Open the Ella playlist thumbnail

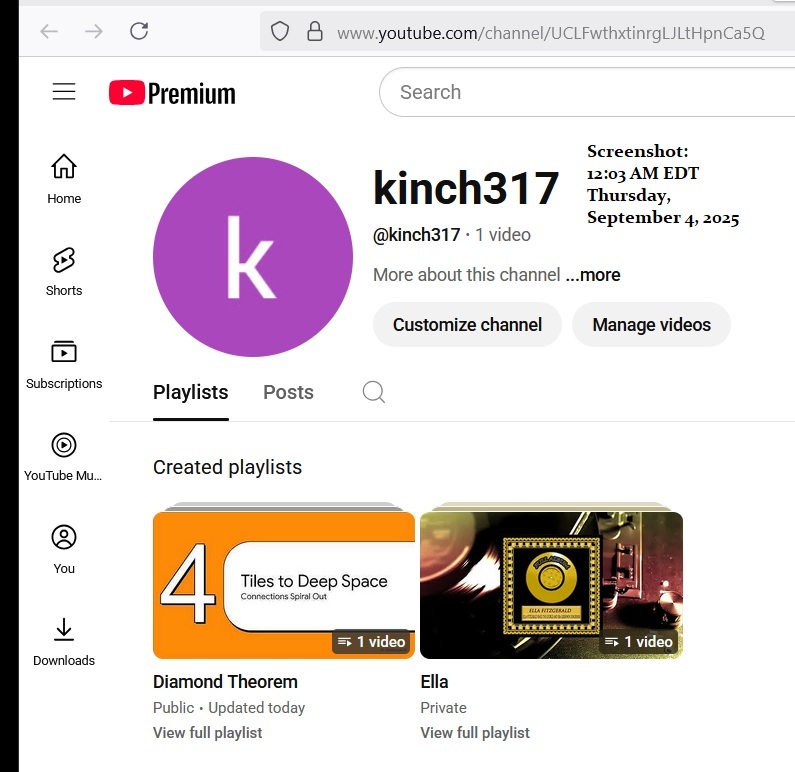point(551,585)
